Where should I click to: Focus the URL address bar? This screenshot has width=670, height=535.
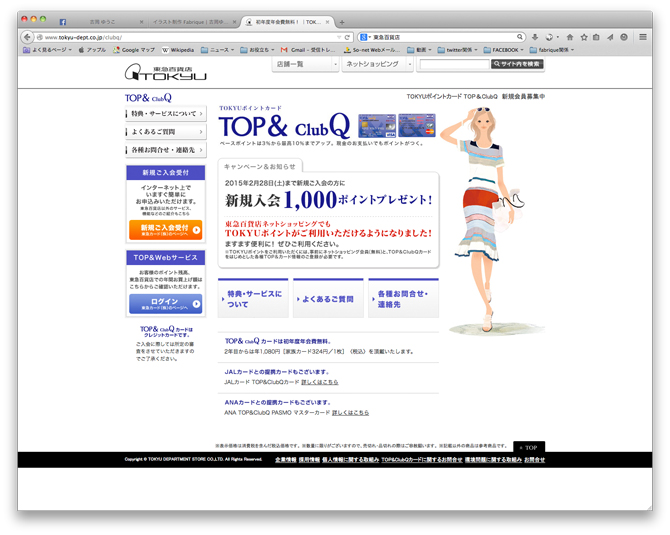188,37
